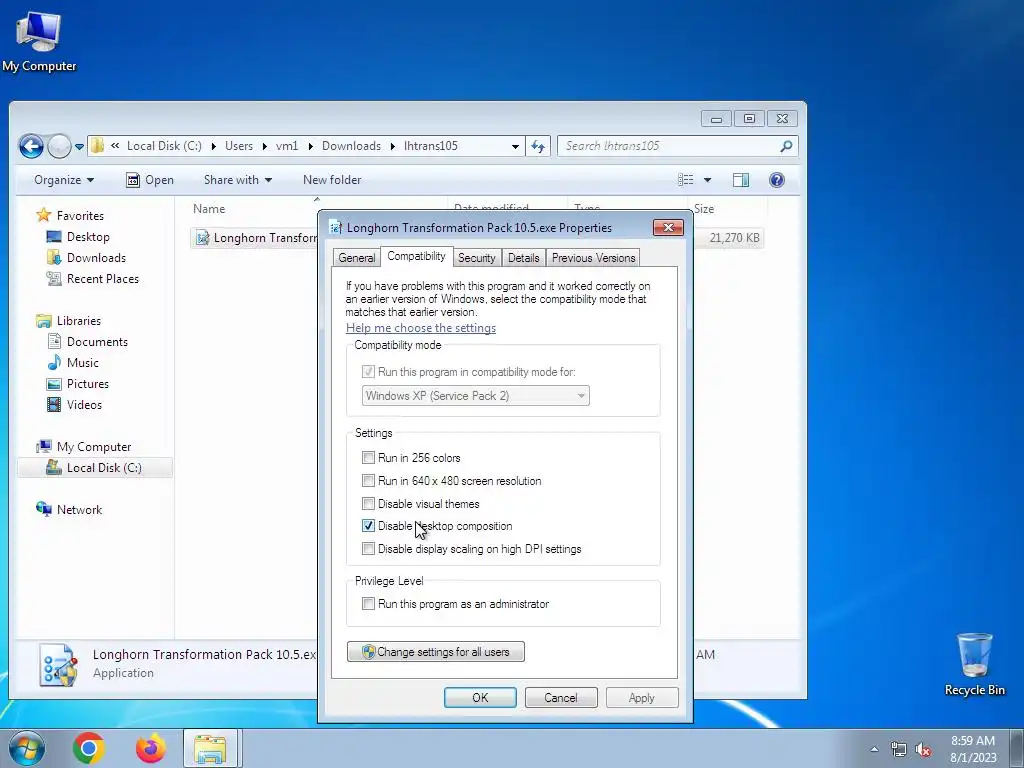Image resolution: width=1024 pixels, height=768 pixels.
Task: Expand the Users breadcrumb arrow
Action: [264, 146]
